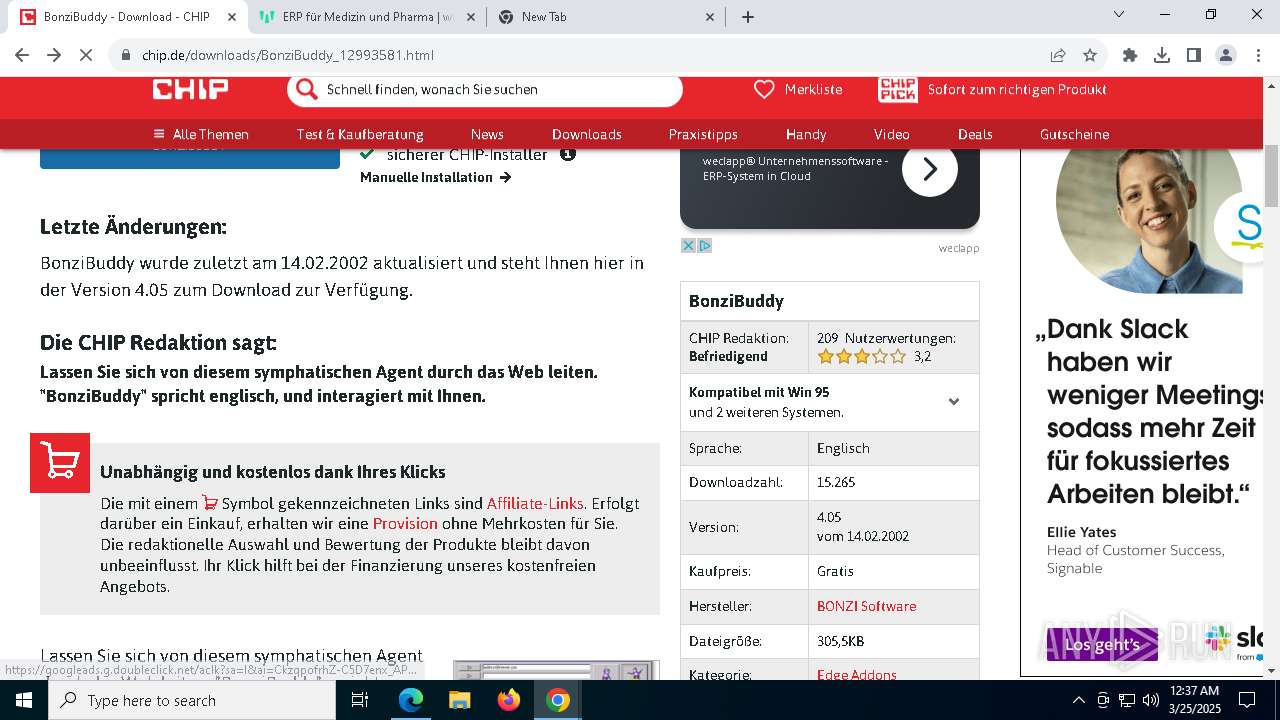The width and height of the screenshot is (1280, 720).
Task: Click the BonziBuddy screenshot thumbnail
Action: coord(556,670)
